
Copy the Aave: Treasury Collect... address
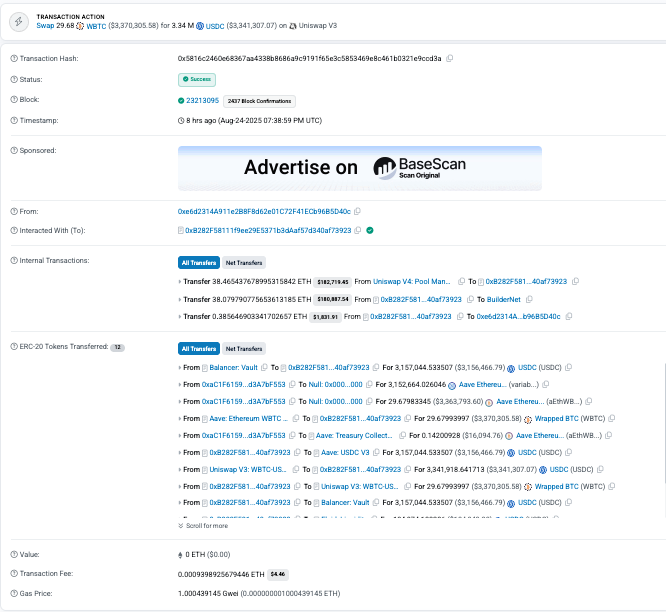point(402,435)
